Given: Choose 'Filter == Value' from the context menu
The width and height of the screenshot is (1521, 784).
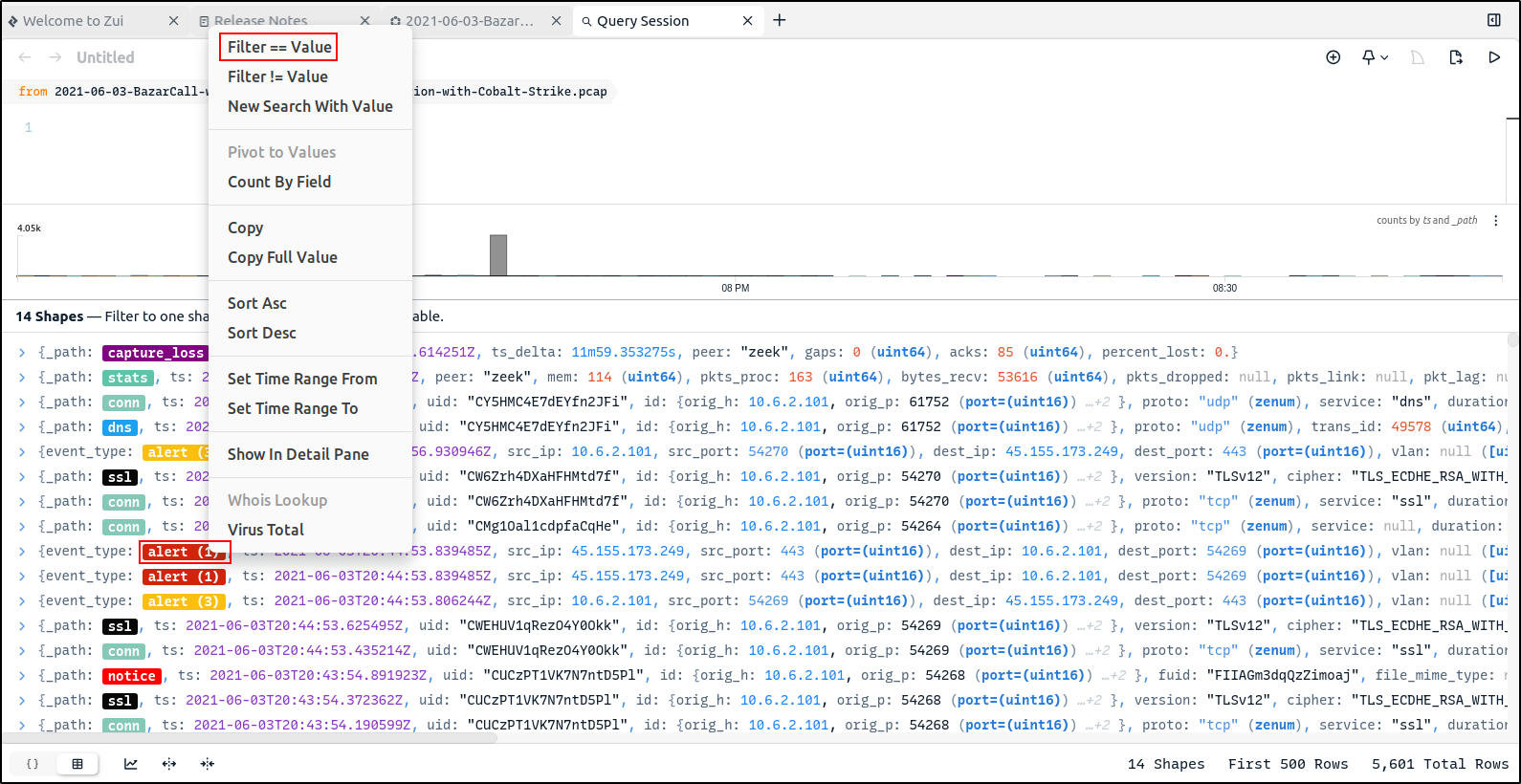Looking at the screenshot, I should click(279, 47).
